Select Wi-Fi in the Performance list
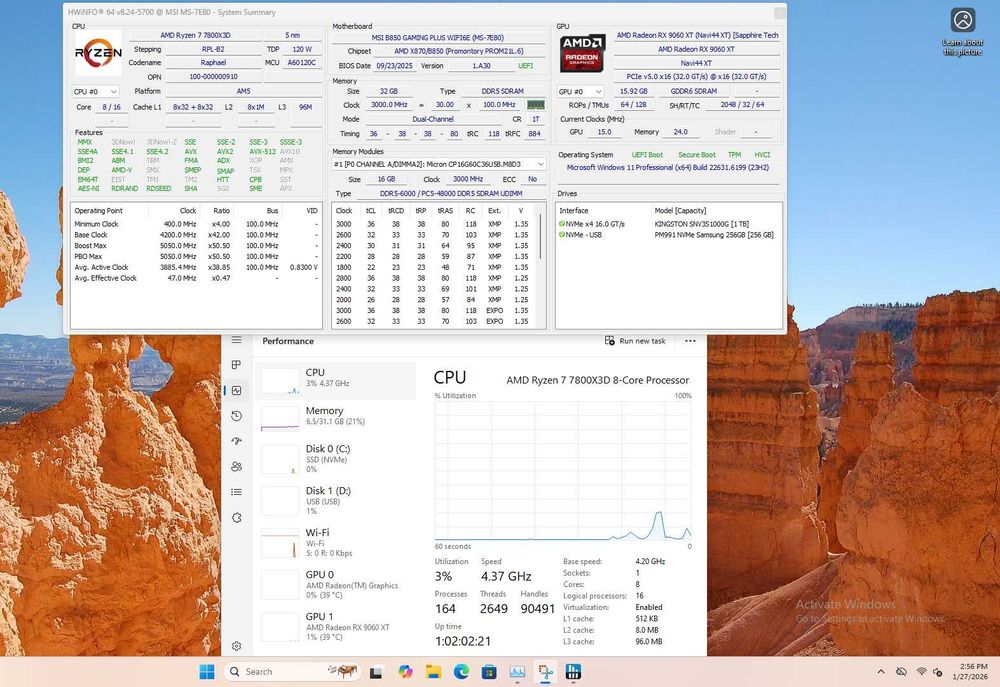Viewport: 1000px width, 687px height. coord(335,542)
